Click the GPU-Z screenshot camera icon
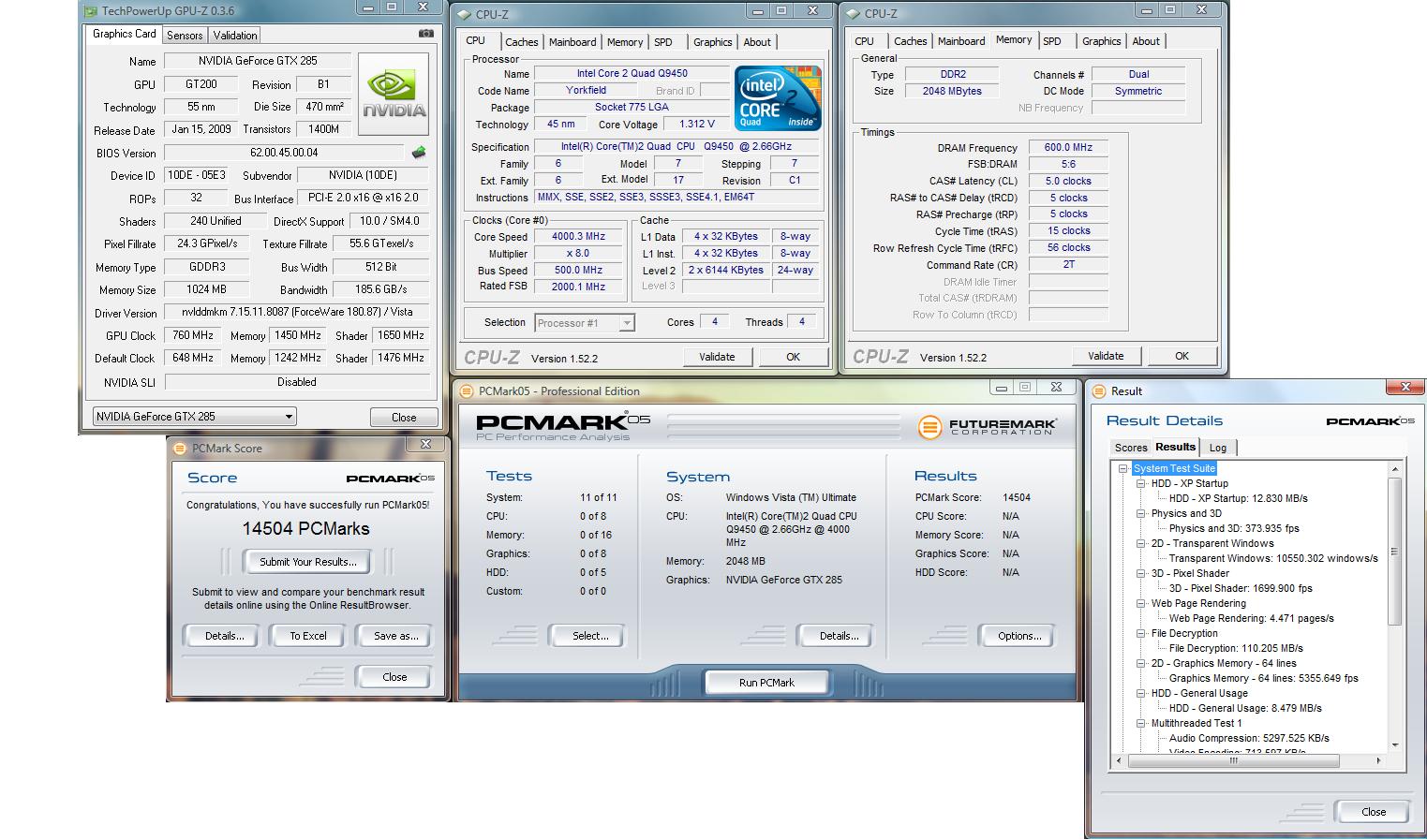Screen dimensions: 1427x840 [x=426, y=34]
